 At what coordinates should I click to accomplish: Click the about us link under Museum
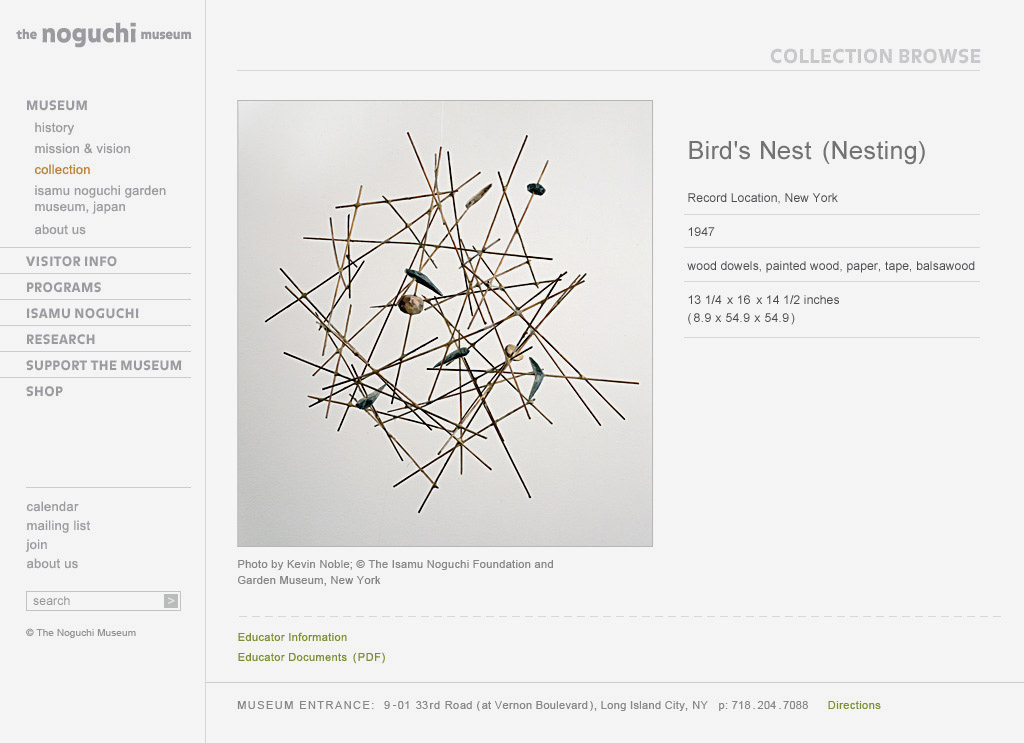[x=60, y=230]
